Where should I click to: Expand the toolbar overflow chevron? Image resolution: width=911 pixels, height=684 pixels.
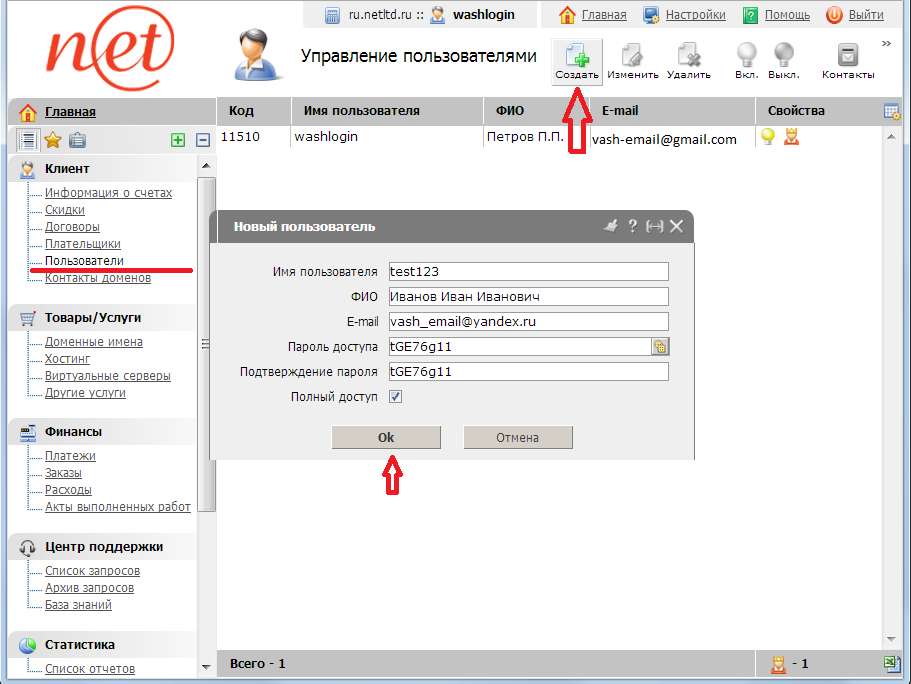point(886,43)
